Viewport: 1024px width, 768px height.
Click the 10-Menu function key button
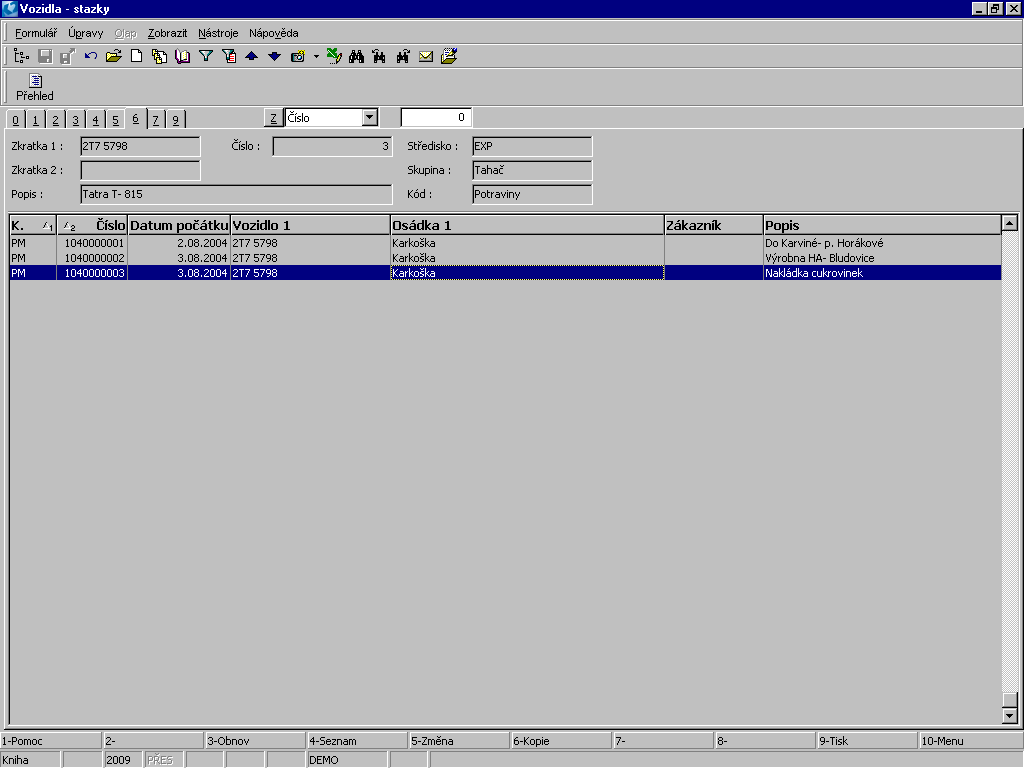point(970,741)
